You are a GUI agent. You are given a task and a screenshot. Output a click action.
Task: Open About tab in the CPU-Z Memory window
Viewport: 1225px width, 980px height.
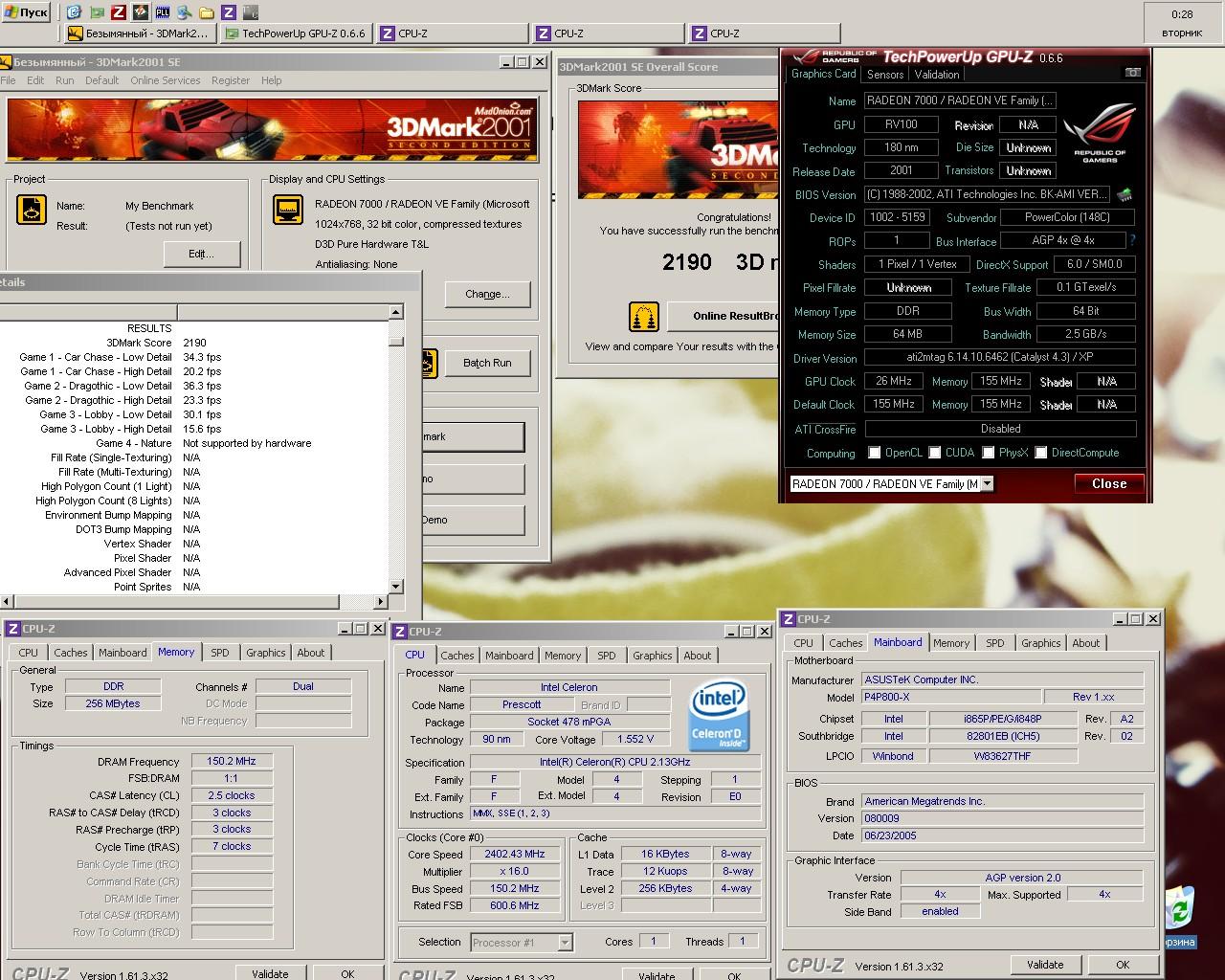coord(310,653)
